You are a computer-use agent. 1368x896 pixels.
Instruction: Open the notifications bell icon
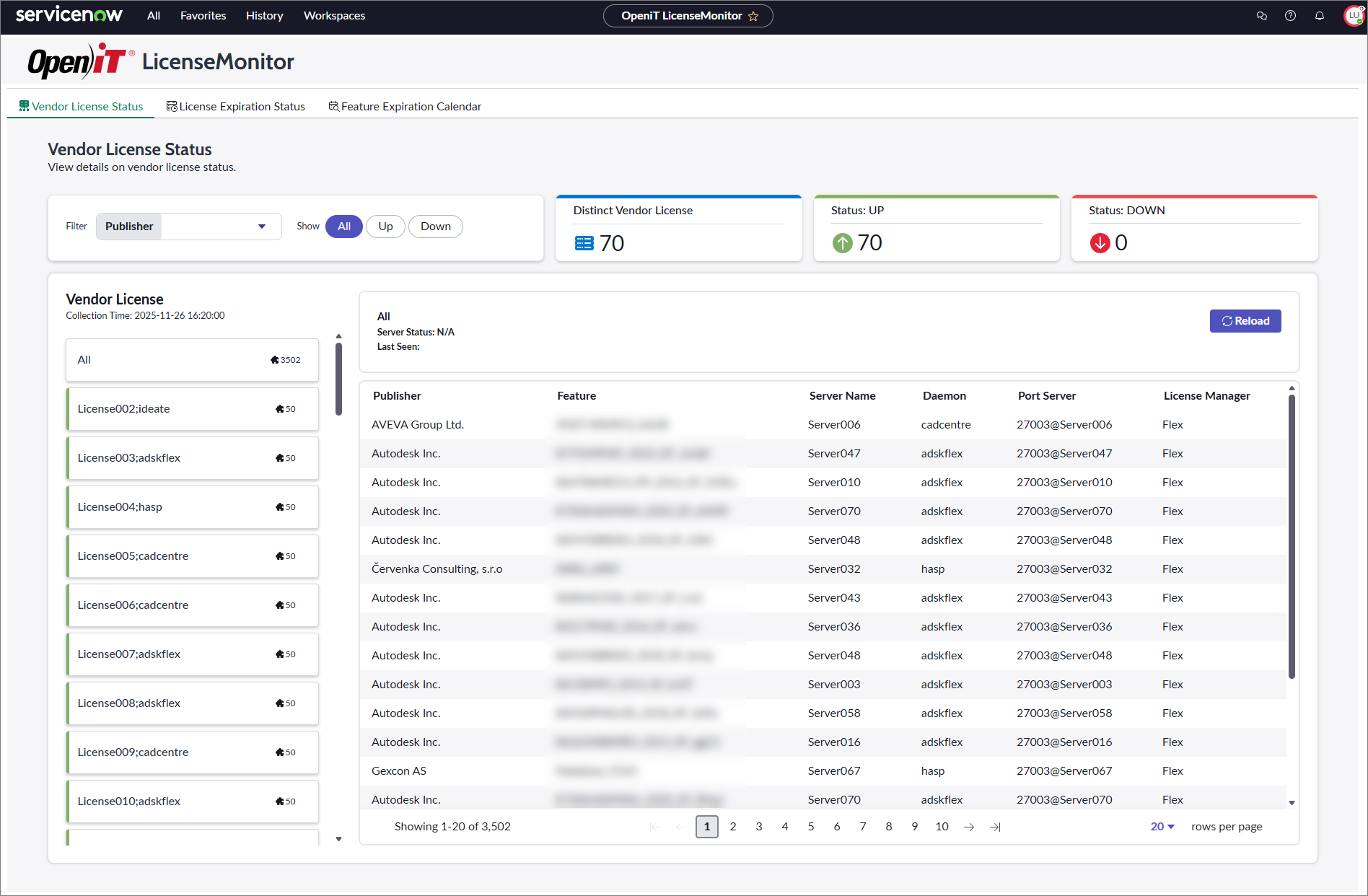coord(1320,16)
